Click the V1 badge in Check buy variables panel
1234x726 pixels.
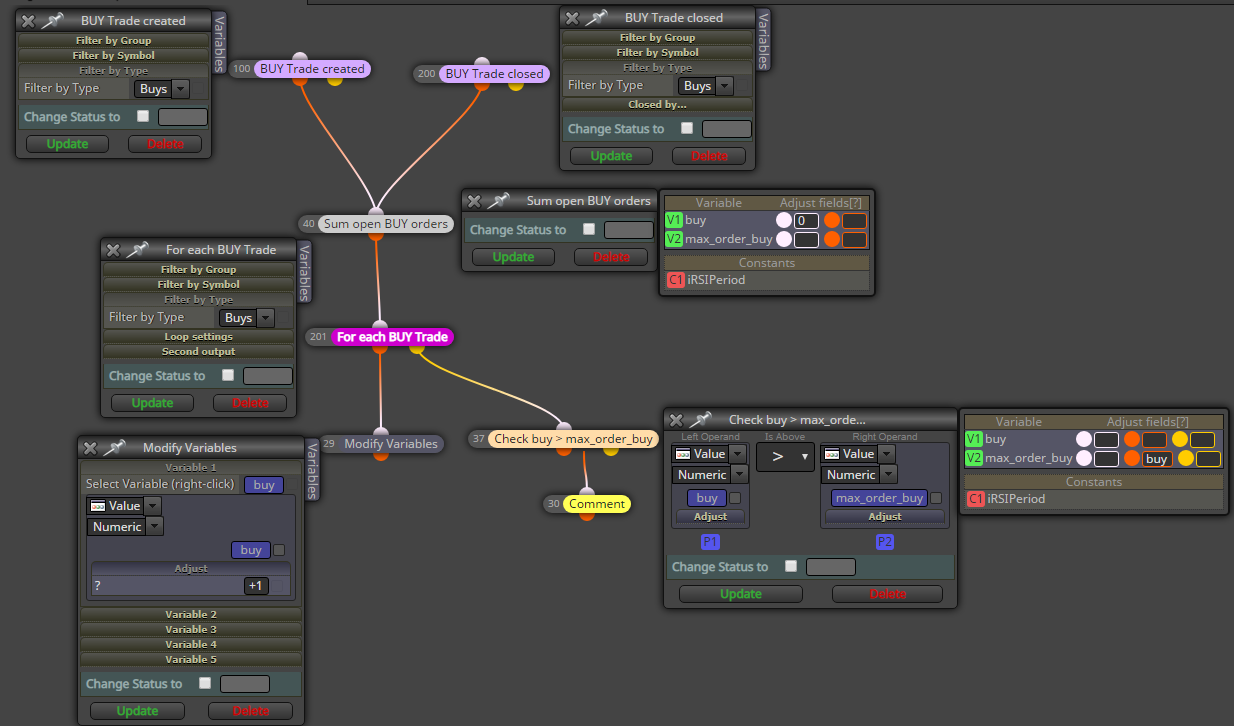[974, 439]
